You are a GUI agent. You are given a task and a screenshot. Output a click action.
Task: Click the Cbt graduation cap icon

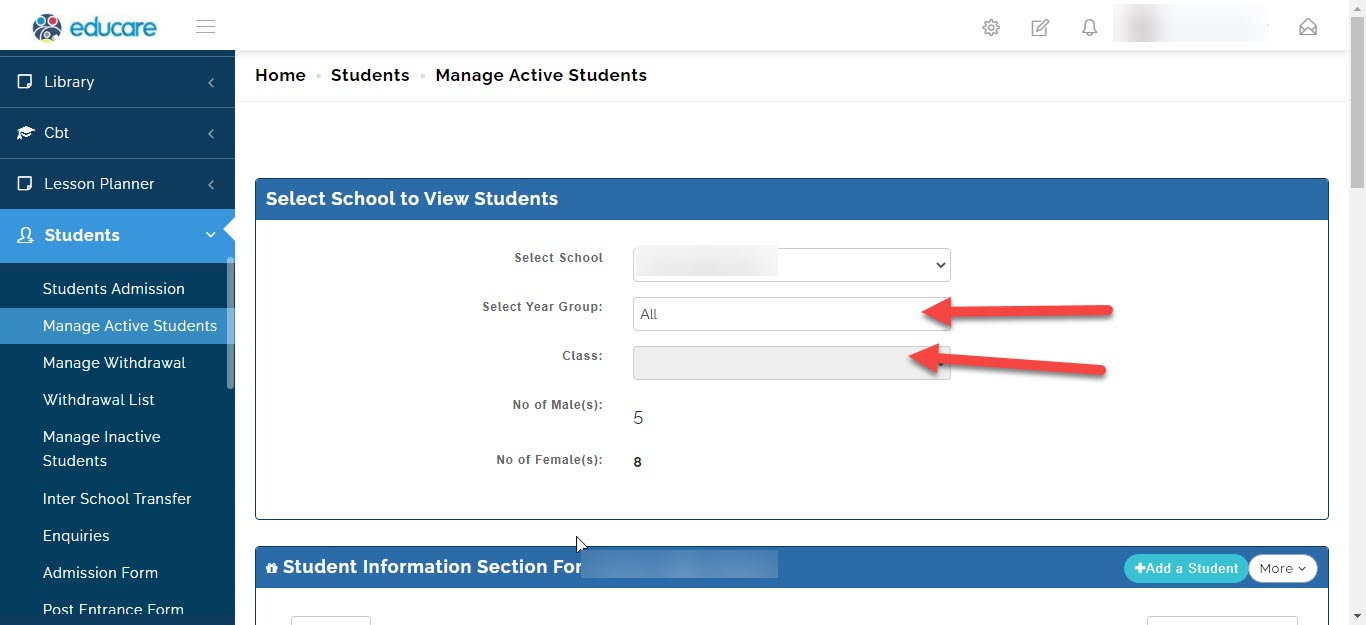pyautogui.click(x=25, y=133)
